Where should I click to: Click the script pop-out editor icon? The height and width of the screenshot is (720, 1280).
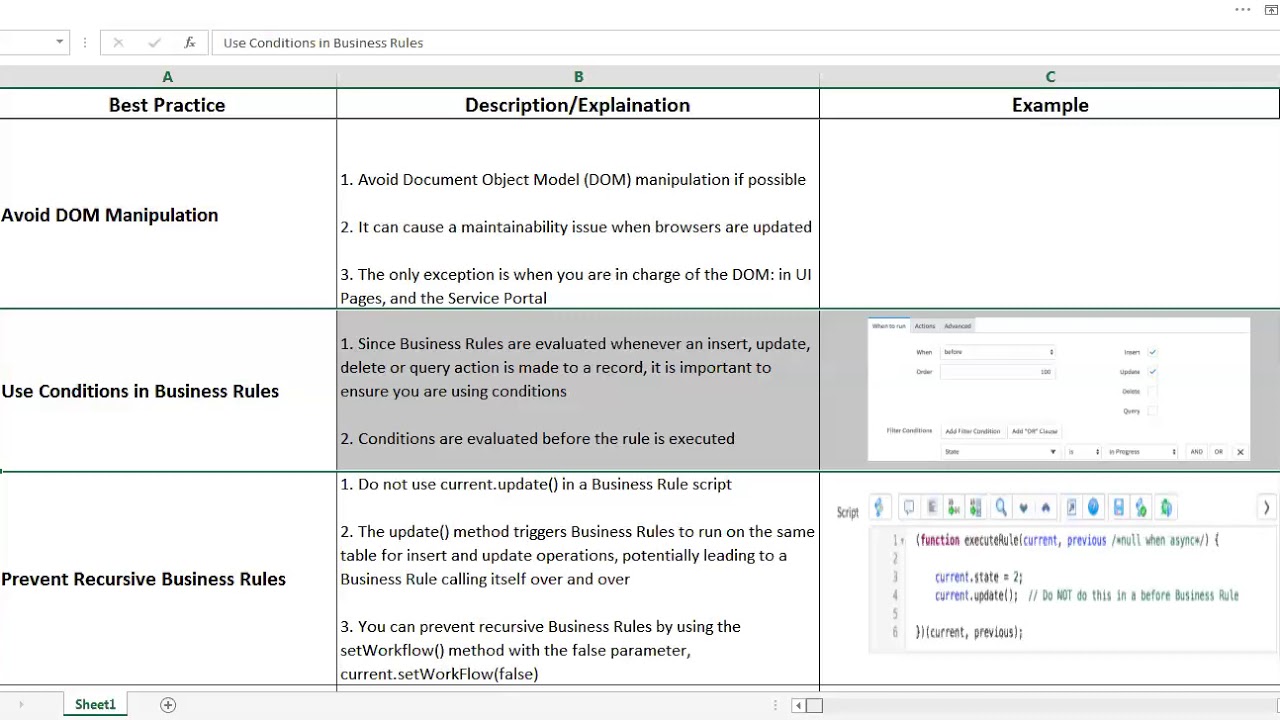point(1072,507)
